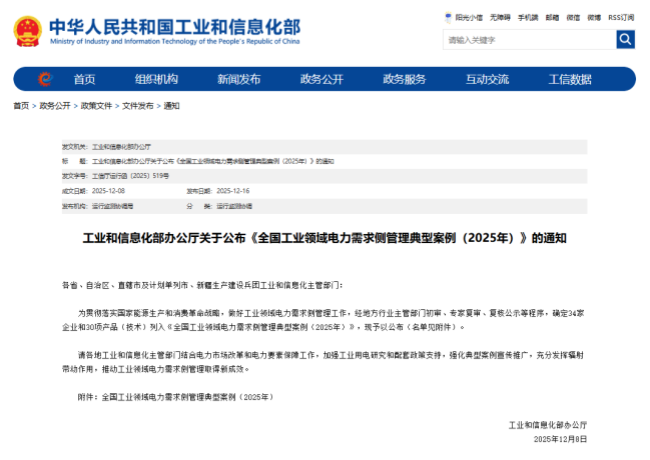Image resolution: width=650 pixels, height=460 pixels.
Task: Click the 无障碍 accessibility link
Action: tap(500, 17)
